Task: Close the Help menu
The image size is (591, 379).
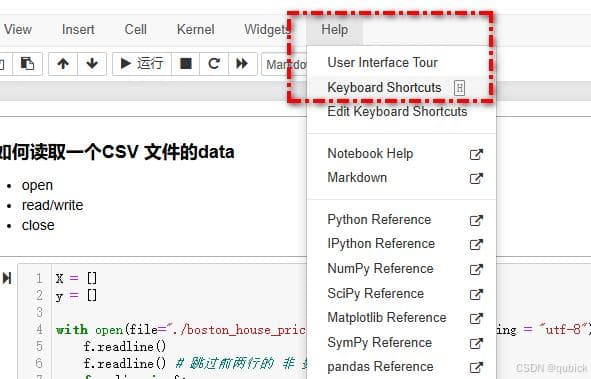Action: click(335, 29)
